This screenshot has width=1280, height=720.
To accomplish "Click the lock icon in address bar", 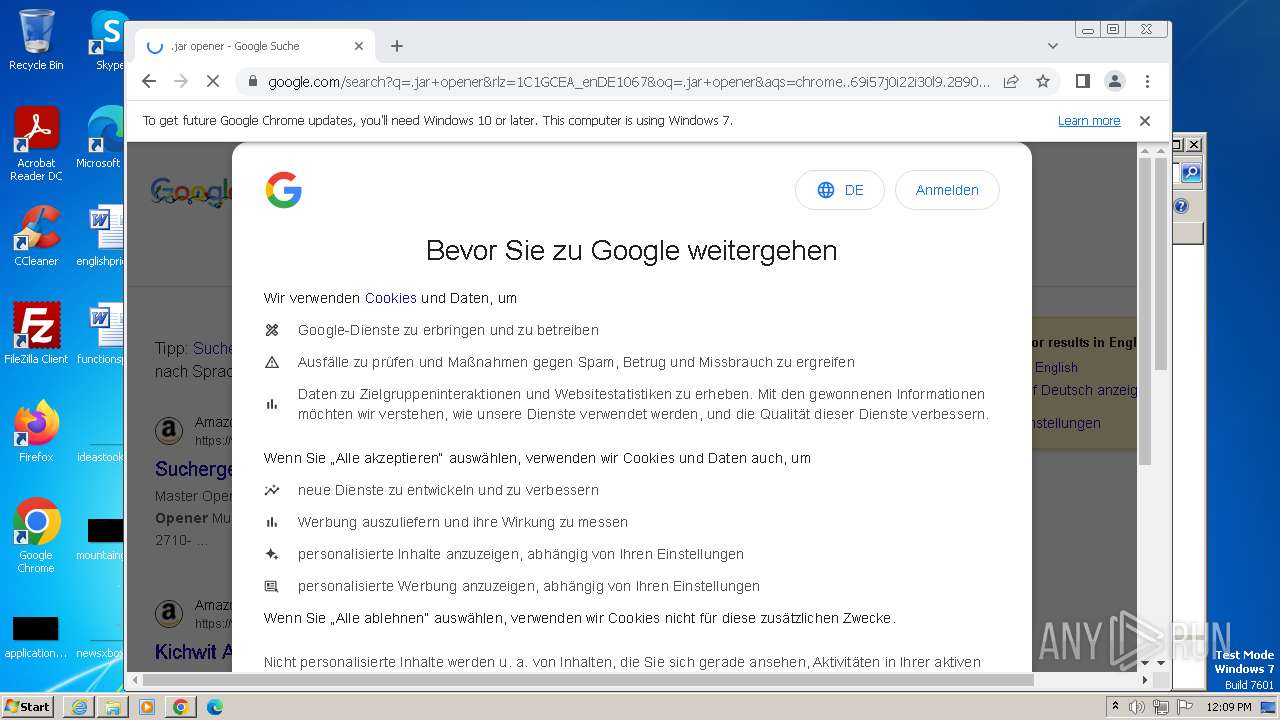I will click(x=252, y=82).
